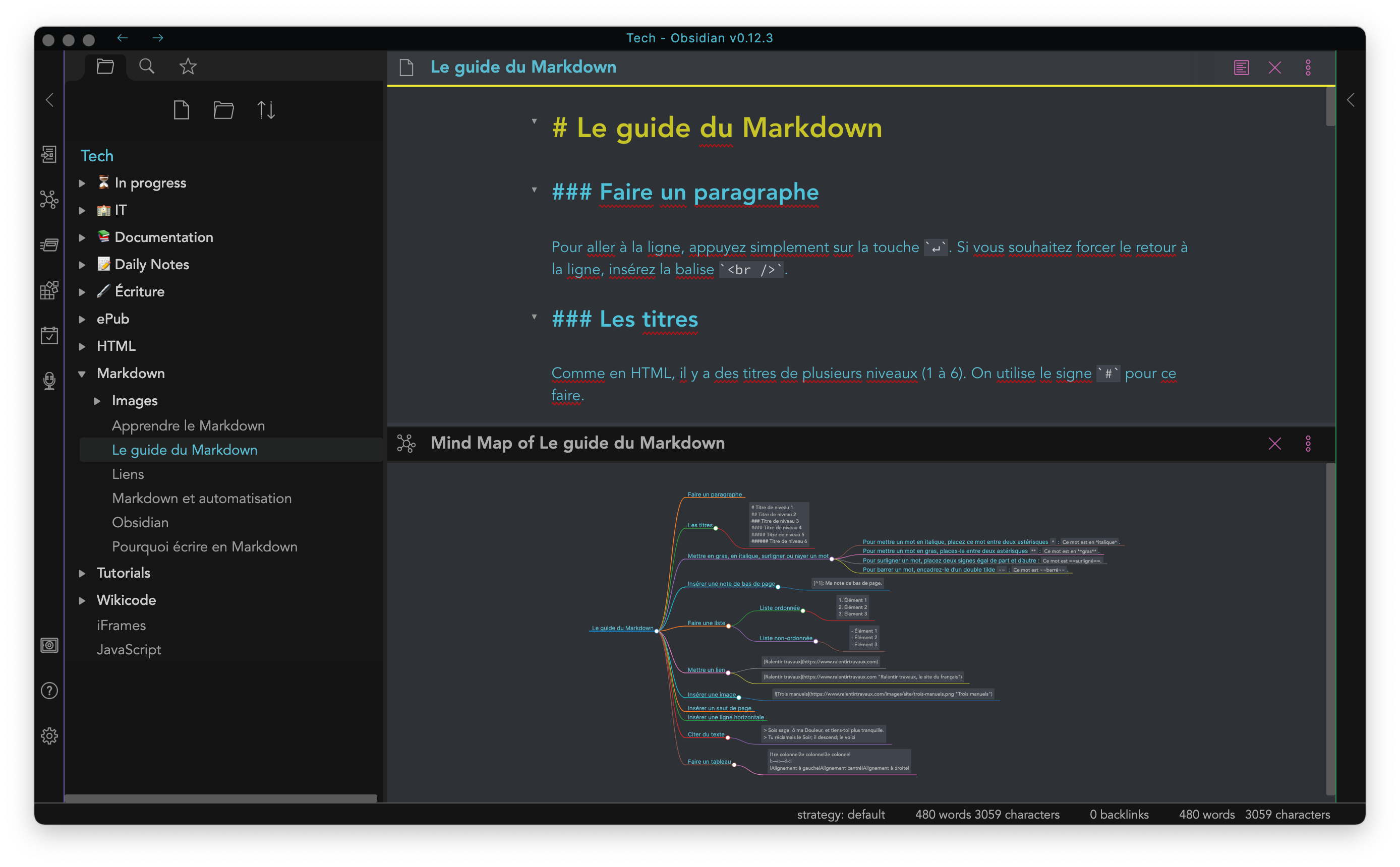Change the file sort order
This screenshot has height=867, width=1400.
coord(266,109)
